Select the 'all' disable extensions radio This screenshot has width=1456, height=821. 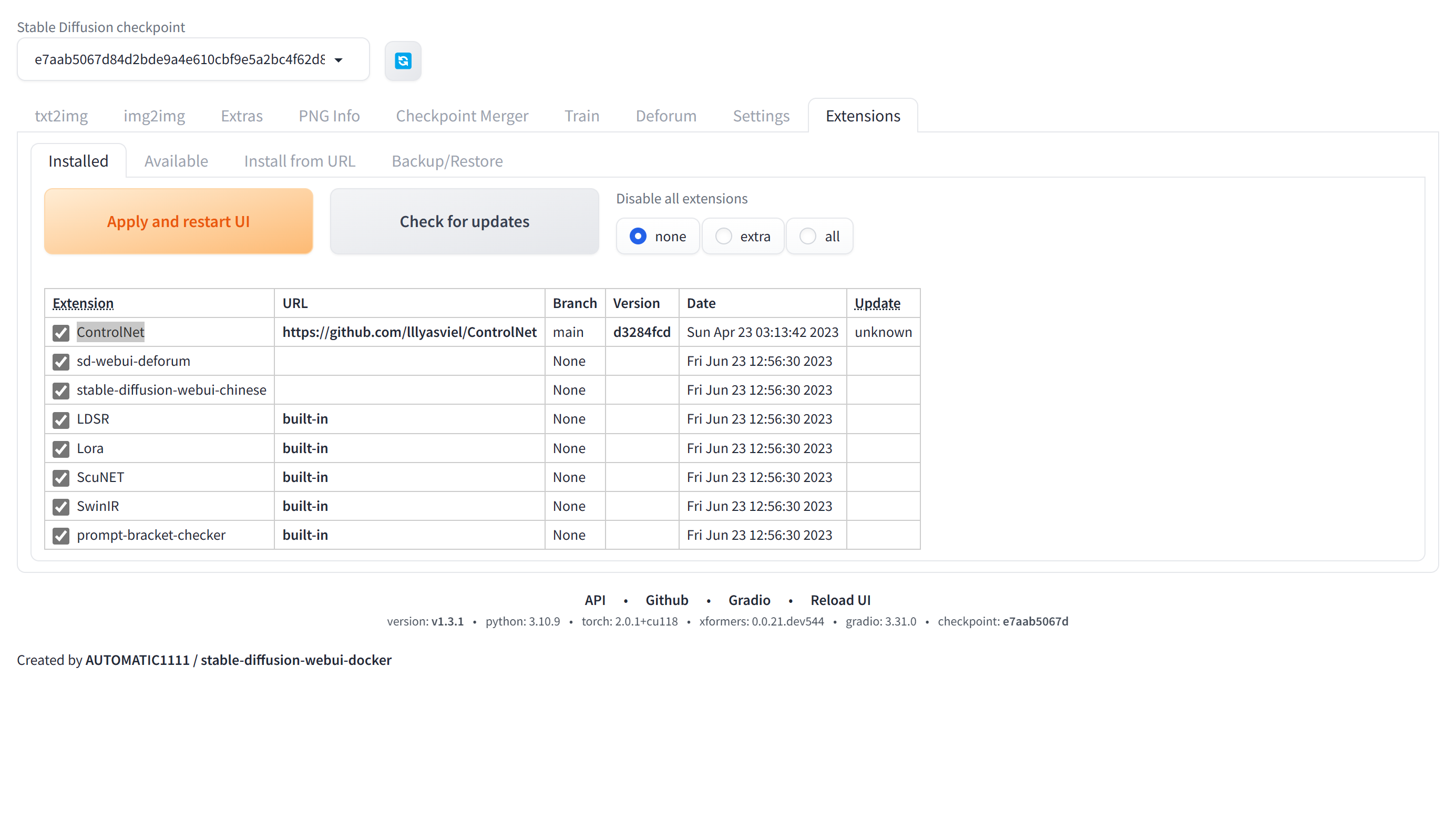pyautogui.click(x=808, y=236)
